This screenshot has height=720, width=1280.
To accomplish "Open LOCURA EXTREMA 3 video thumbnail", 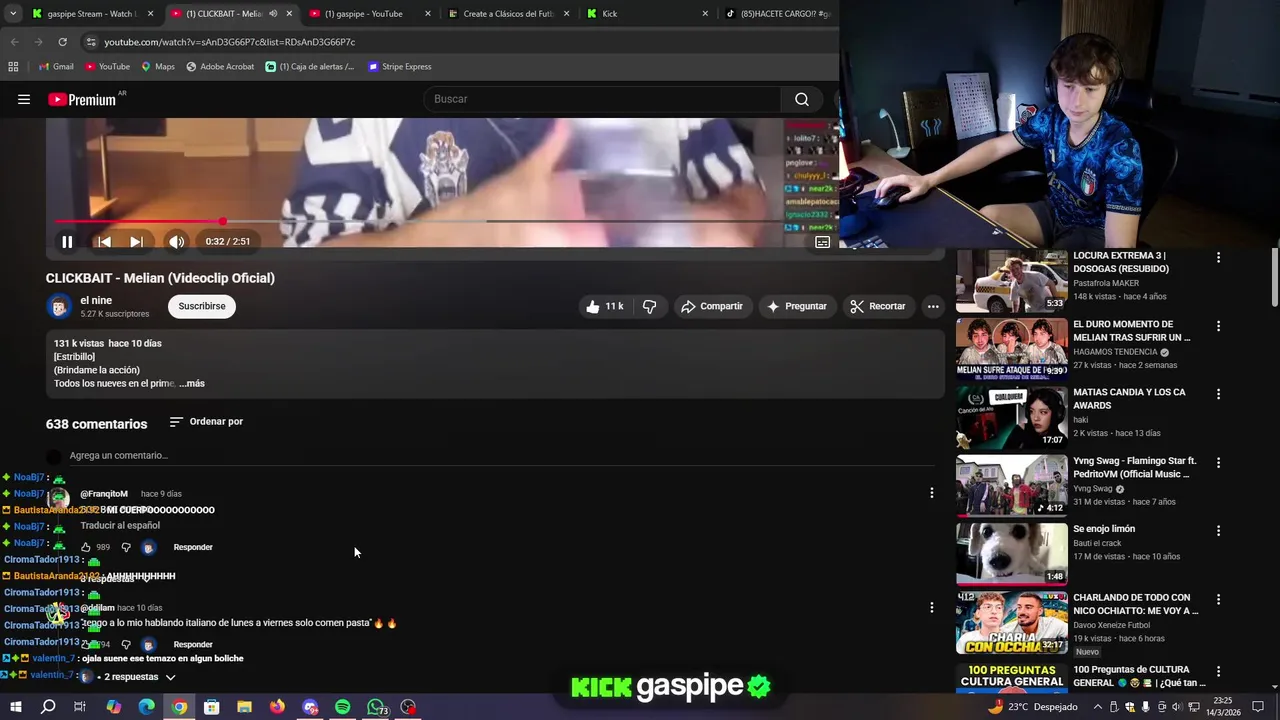I will click(1012, 282).
